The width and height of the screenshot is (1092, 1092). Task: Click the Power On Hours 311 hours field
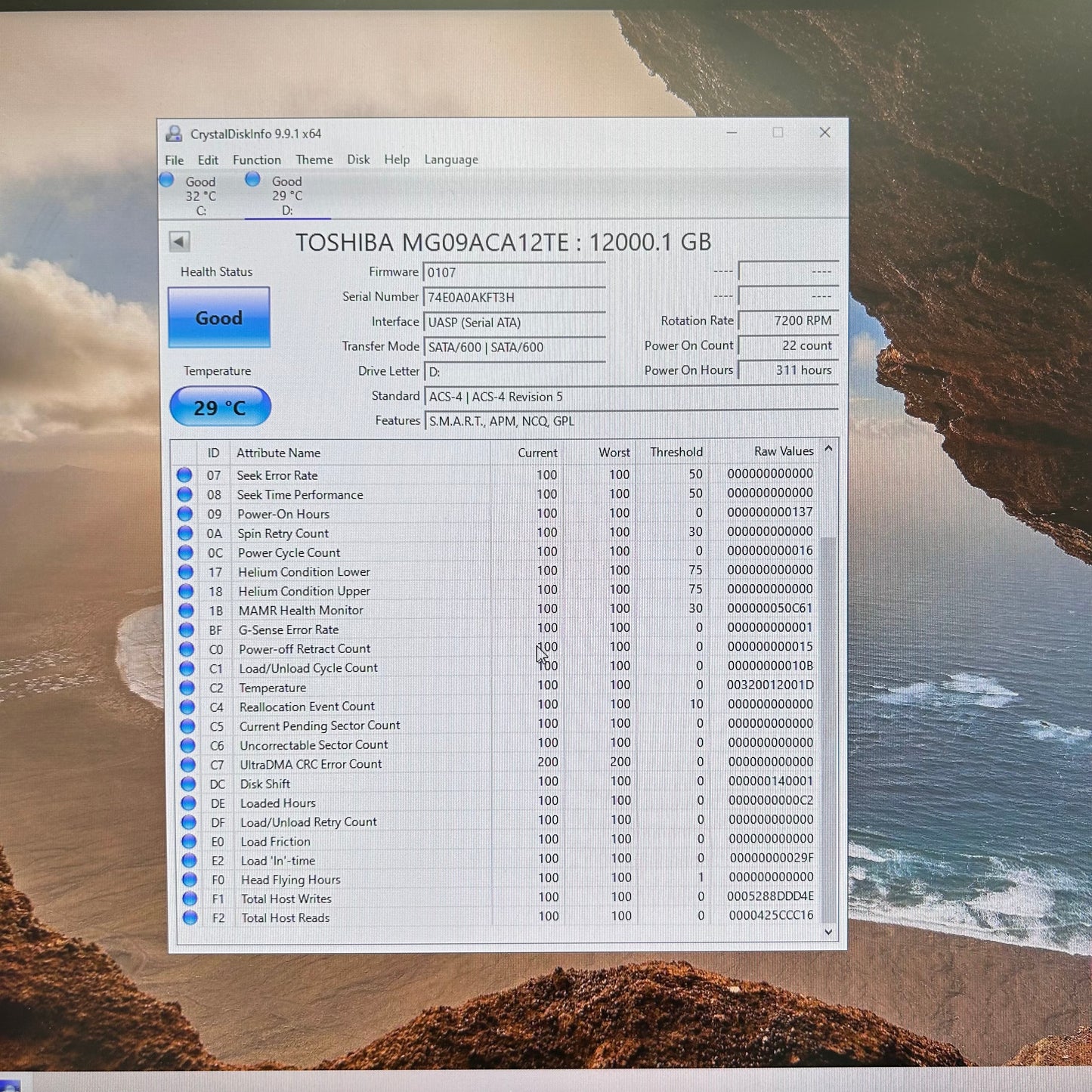(x=787, y=370)
